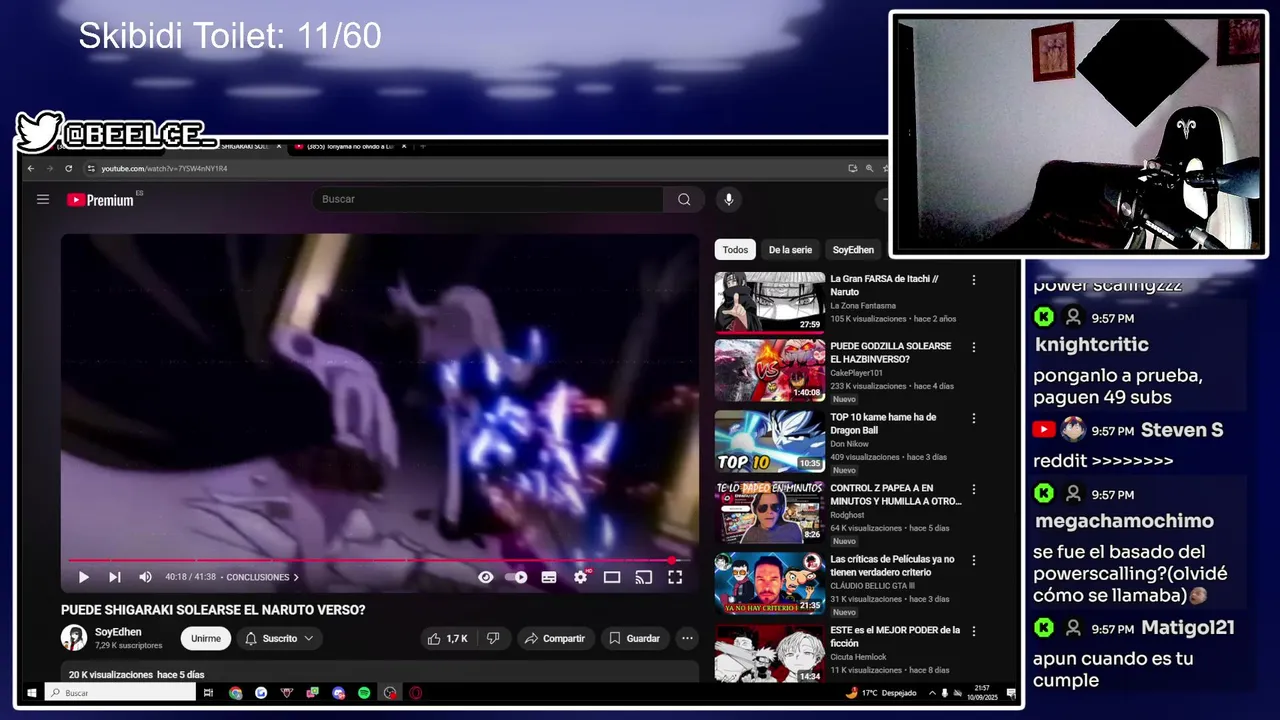Viewport: 1280px width, 720px height.
Task: Open options menu for La Gran FARSA video
Action: [x=973, y=280]
